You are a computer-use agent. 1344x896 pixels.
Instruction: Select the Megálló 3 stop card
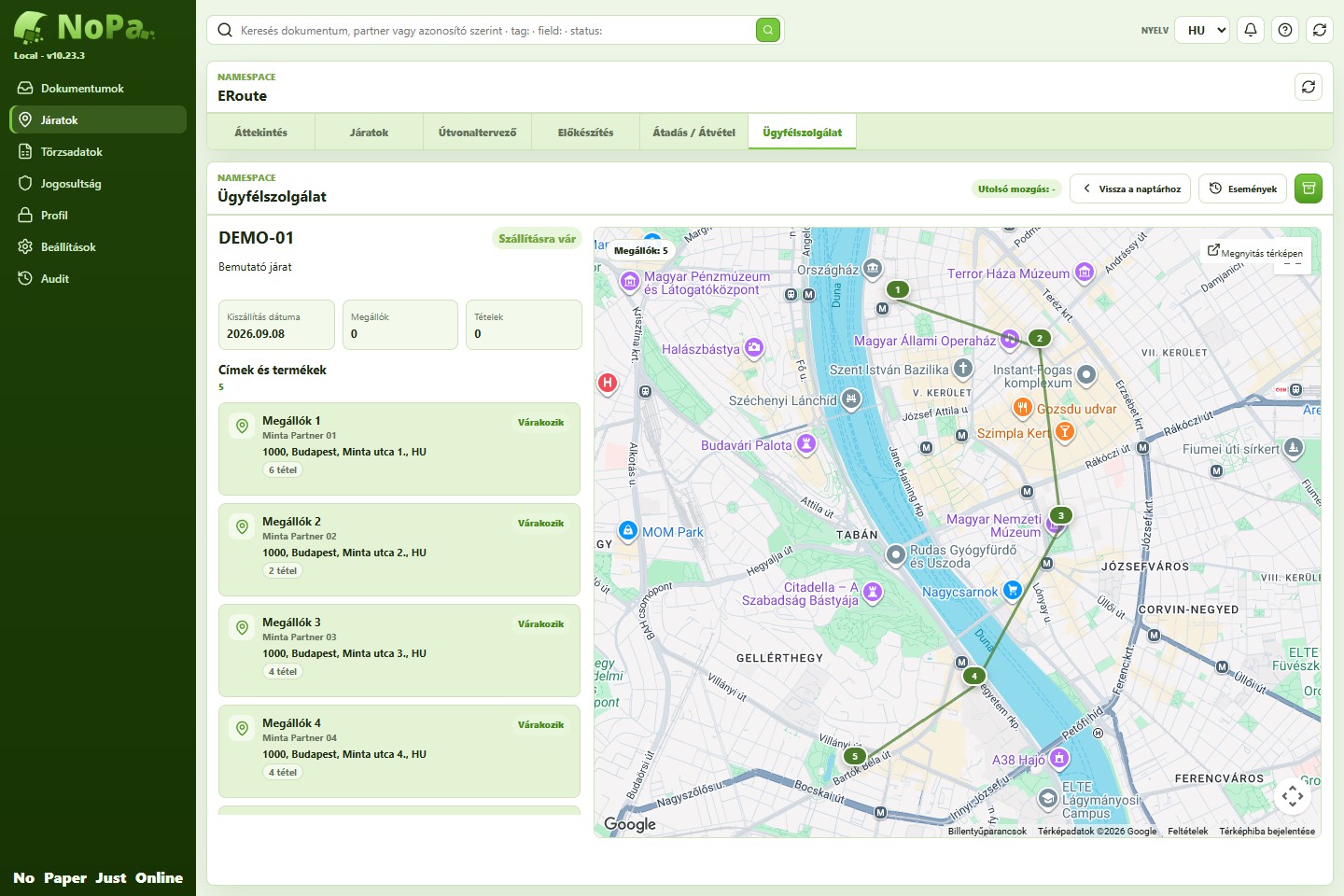399,650
